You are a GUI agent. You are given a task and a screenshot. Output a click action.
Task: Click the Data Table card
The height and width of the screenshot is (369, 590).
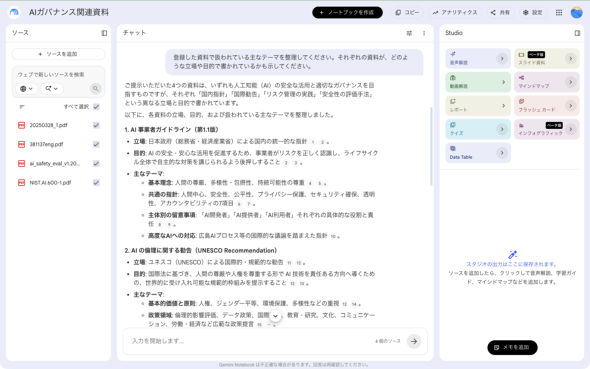tap(478, 153)
